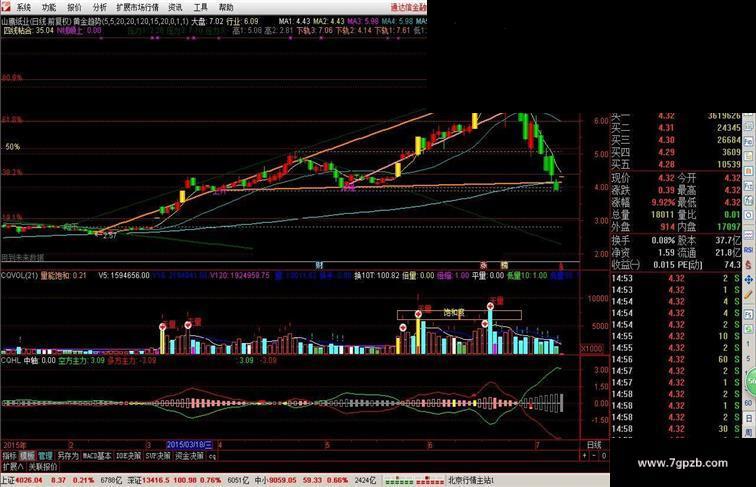This screenshot has width=756, height=487.
Task: Click the 上证 index value 4026.04
Action: pos(29,480)
